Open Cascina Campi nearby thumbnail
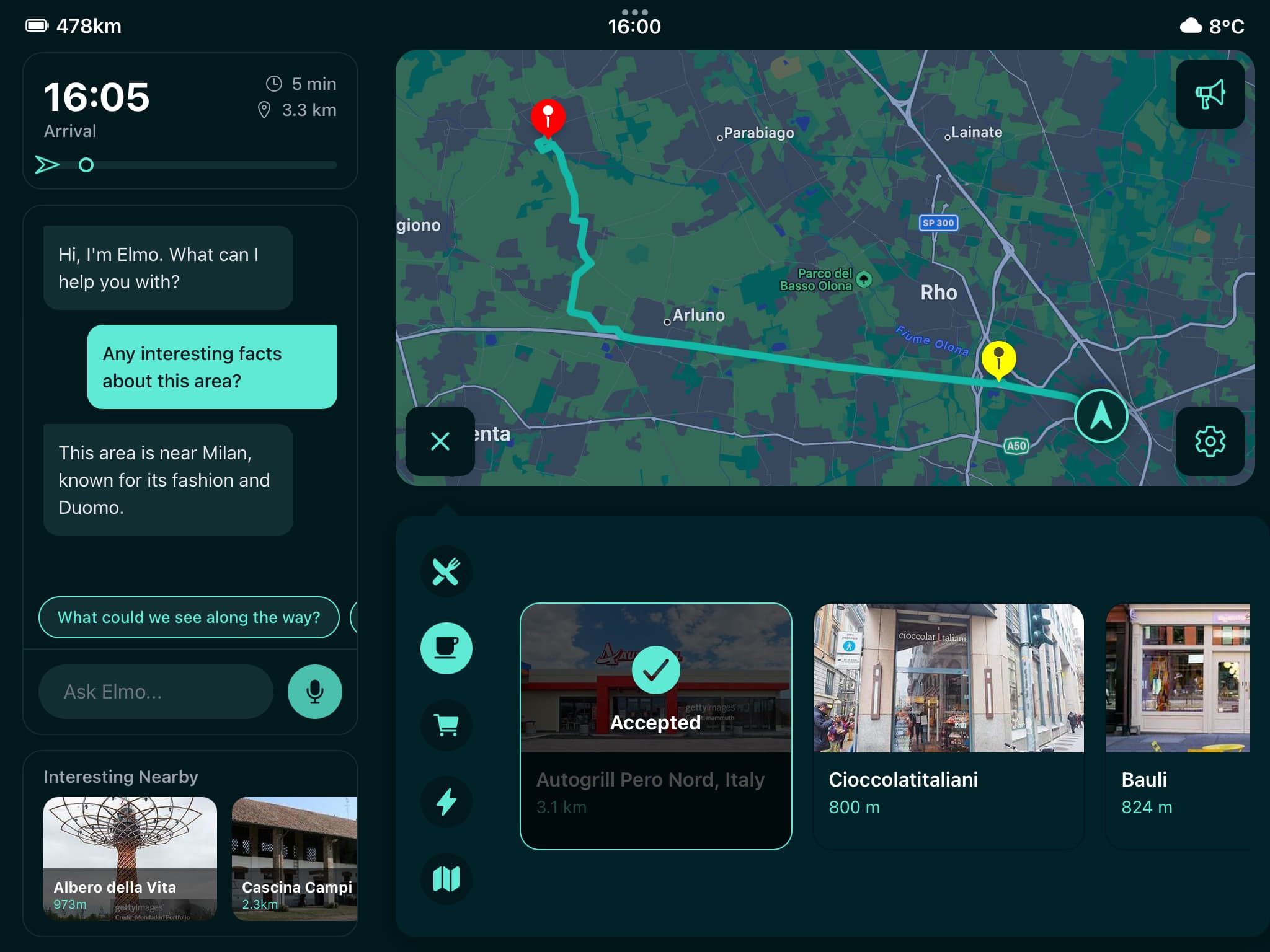1270x952 pixels. point(295,858)
